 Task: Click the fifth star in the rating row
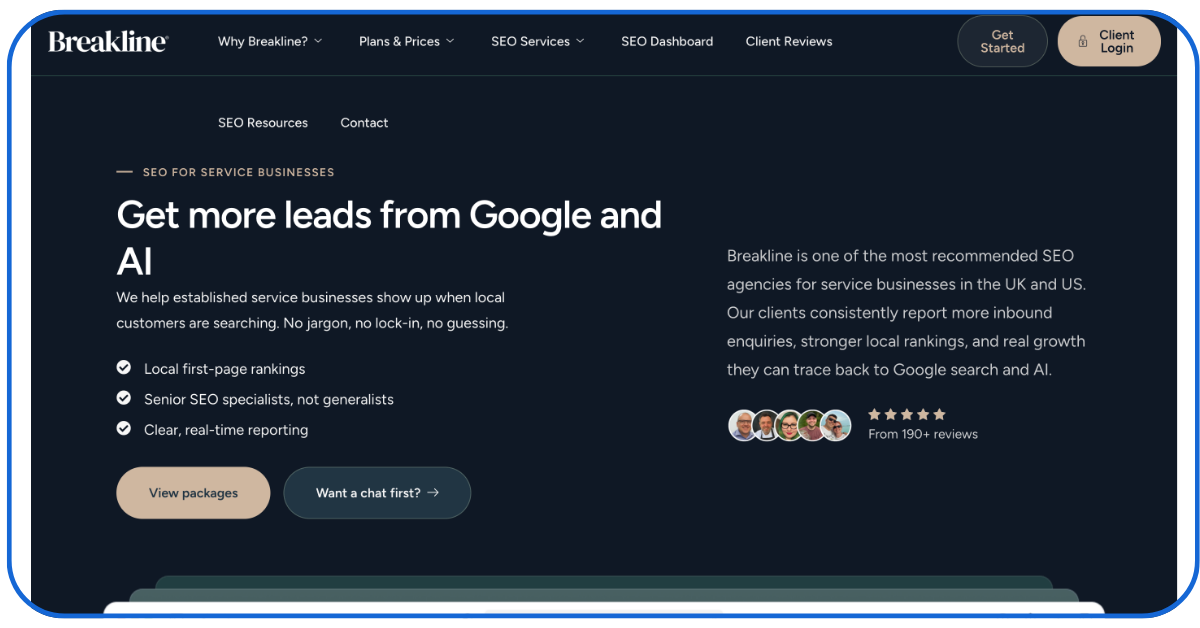[939, 413]
